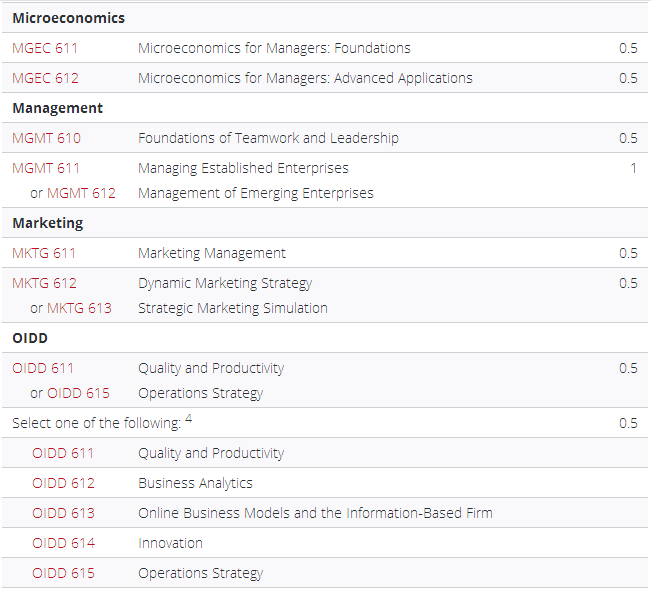Open the MKTG 611 course link
The height and width of the screenshot is (591, 651).
coord(44,253)
